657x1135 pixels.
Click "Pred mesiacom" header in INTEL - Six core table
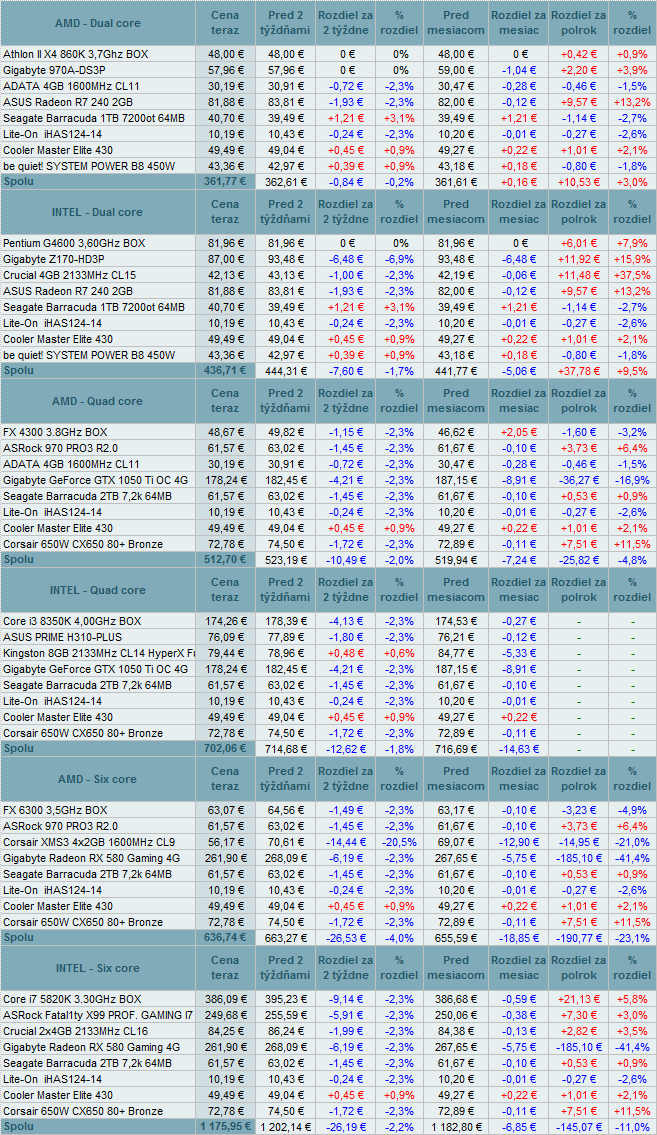coord(456,968)
